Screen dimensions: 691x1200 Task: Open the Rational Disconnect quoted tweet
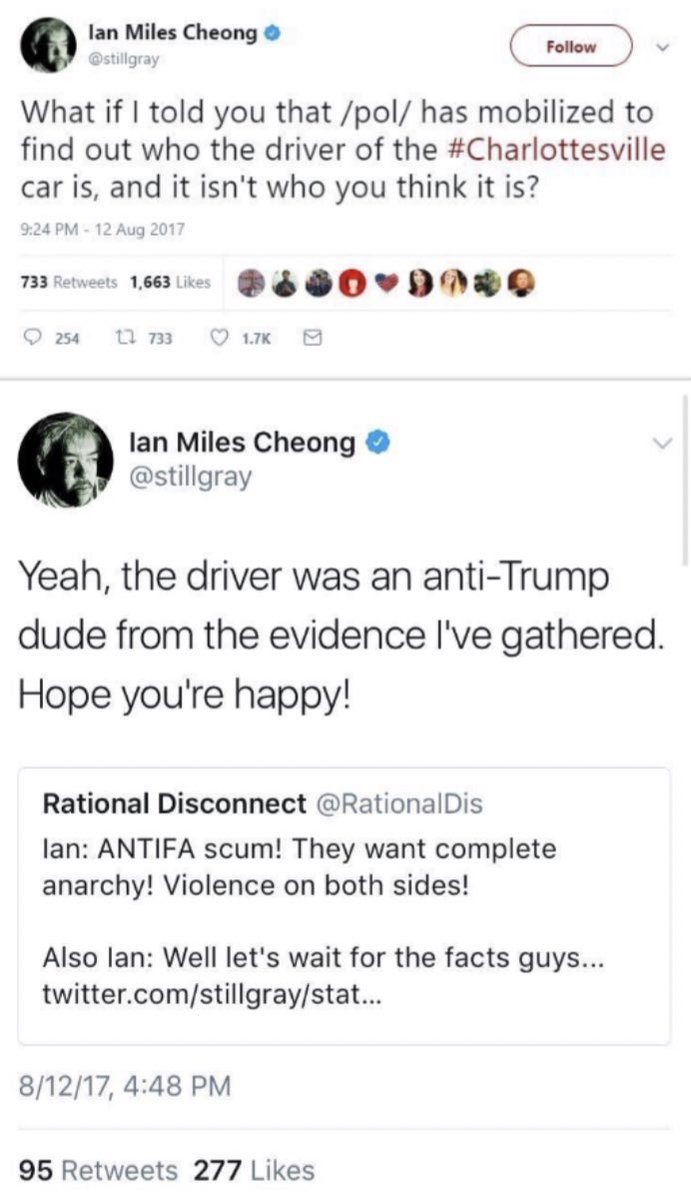[x=345, y=906]
